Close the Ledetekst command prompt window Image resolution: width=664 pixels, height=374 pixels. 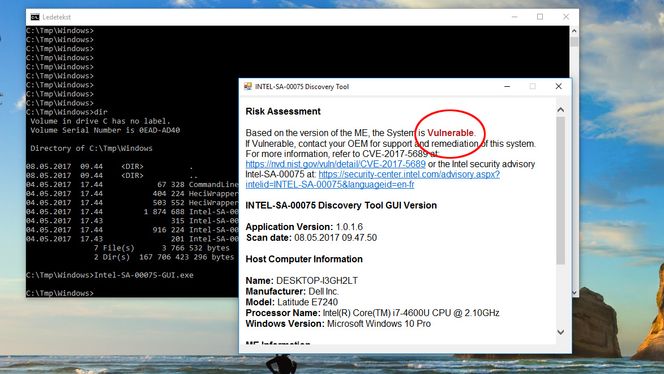[x=566, y=17]
